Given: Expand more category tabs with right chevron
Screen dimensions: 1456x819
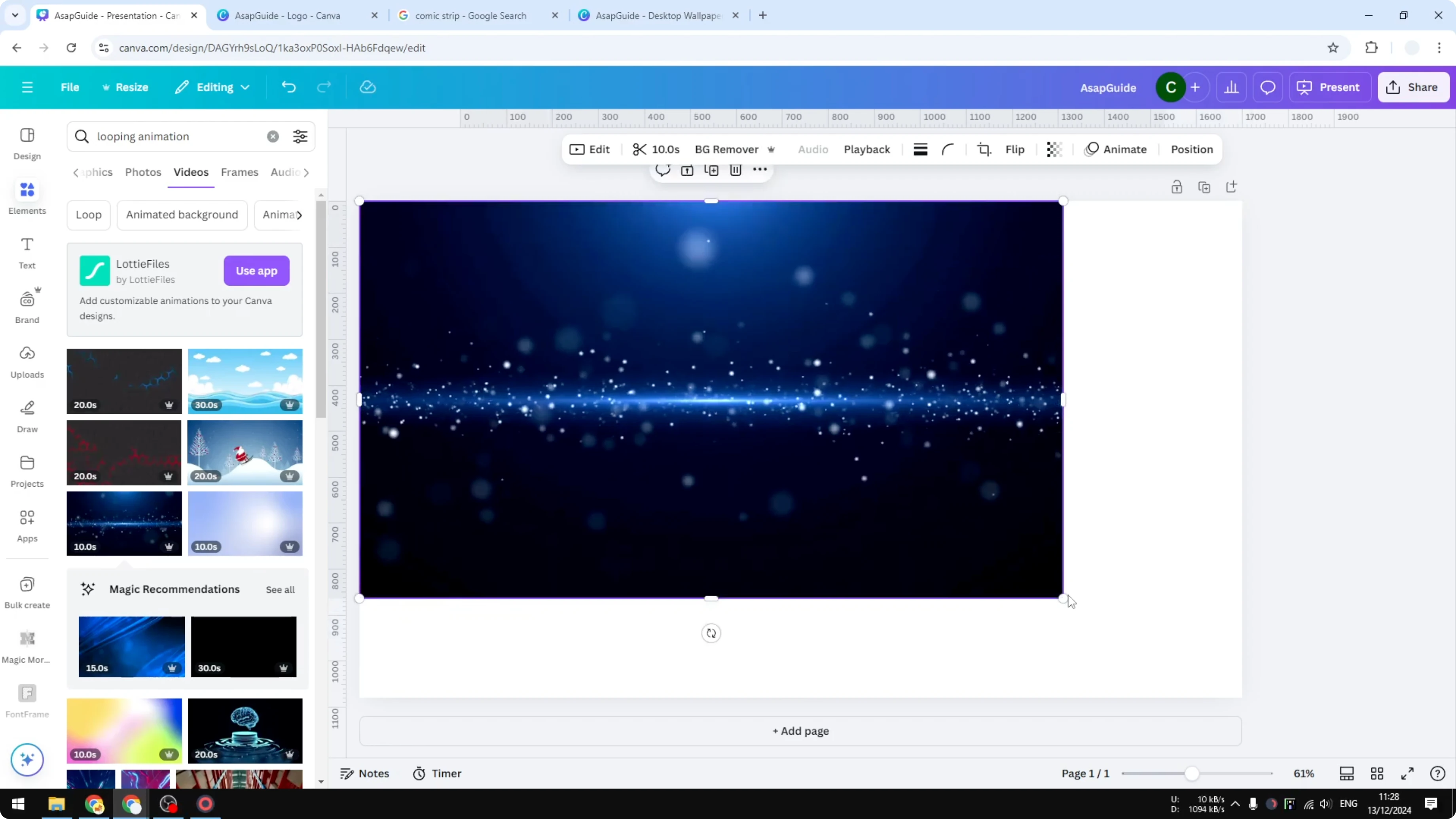Looking at the screenshot, I should (x=307, y=173).
